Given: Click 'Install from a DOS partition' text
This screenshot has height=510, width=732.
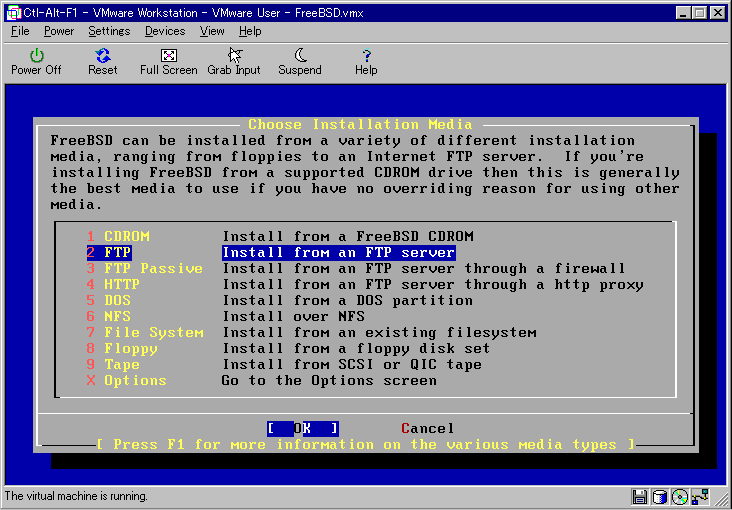Looking at the screenshot, I should (x=348, y=300).
